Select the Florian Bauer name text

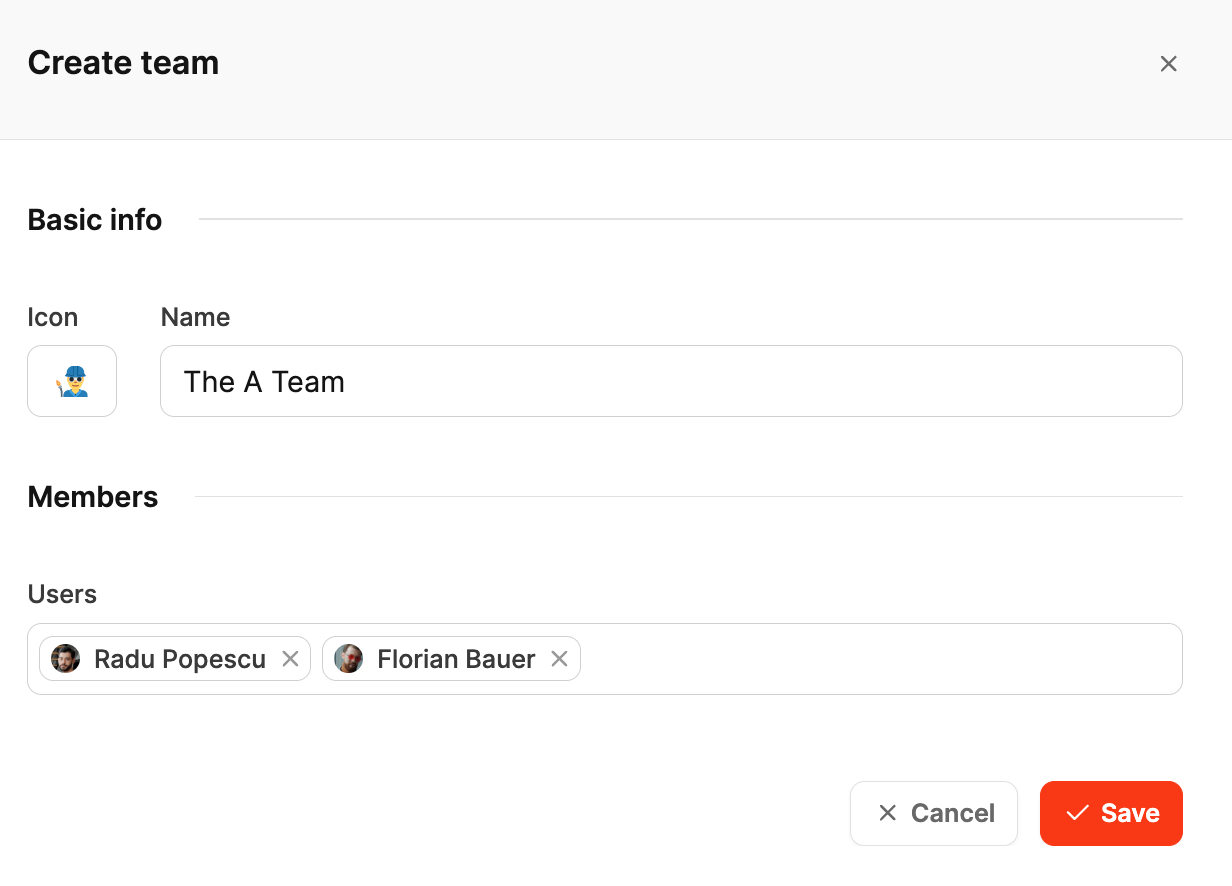[456, 659]
